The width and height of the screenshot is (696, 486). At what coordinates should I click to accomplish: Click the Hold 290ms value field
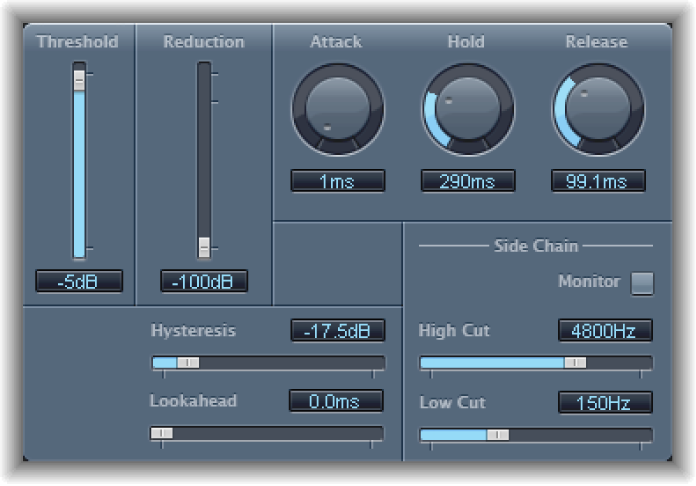(x=468, y=181)
